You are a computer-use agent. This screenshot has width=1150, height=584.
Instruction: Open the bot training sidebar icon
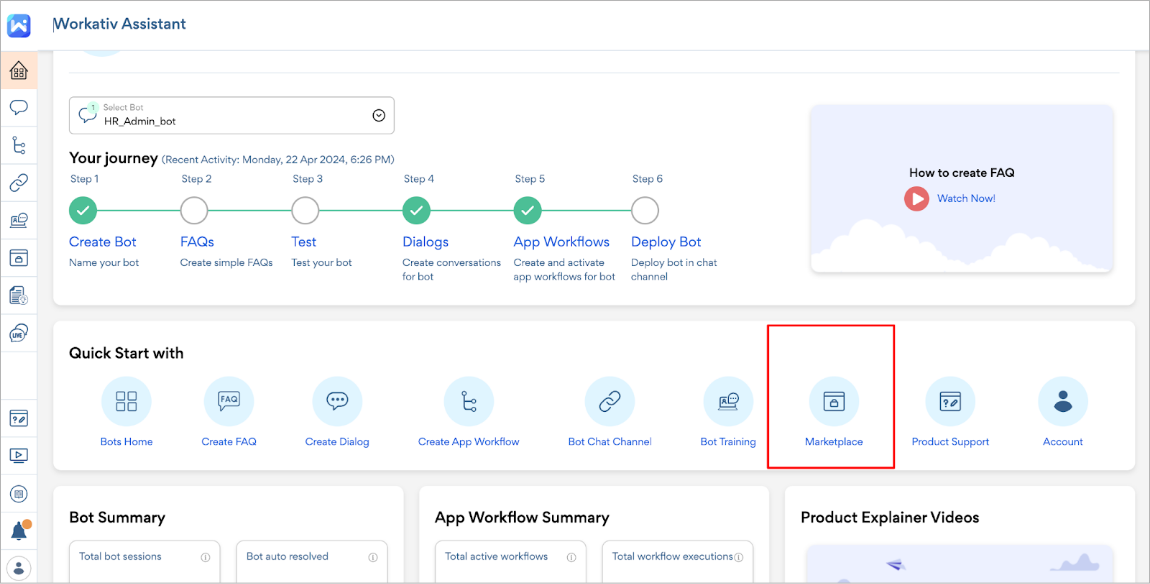[x=19, y=220]
